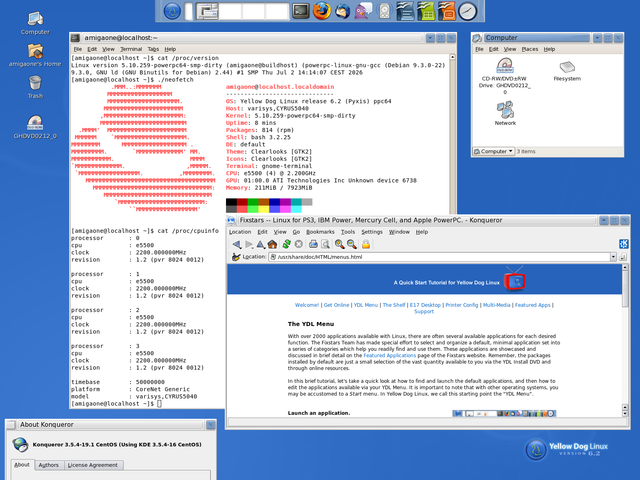Open the E17 Desktop link
640x480 pixels.
point(425,305)
